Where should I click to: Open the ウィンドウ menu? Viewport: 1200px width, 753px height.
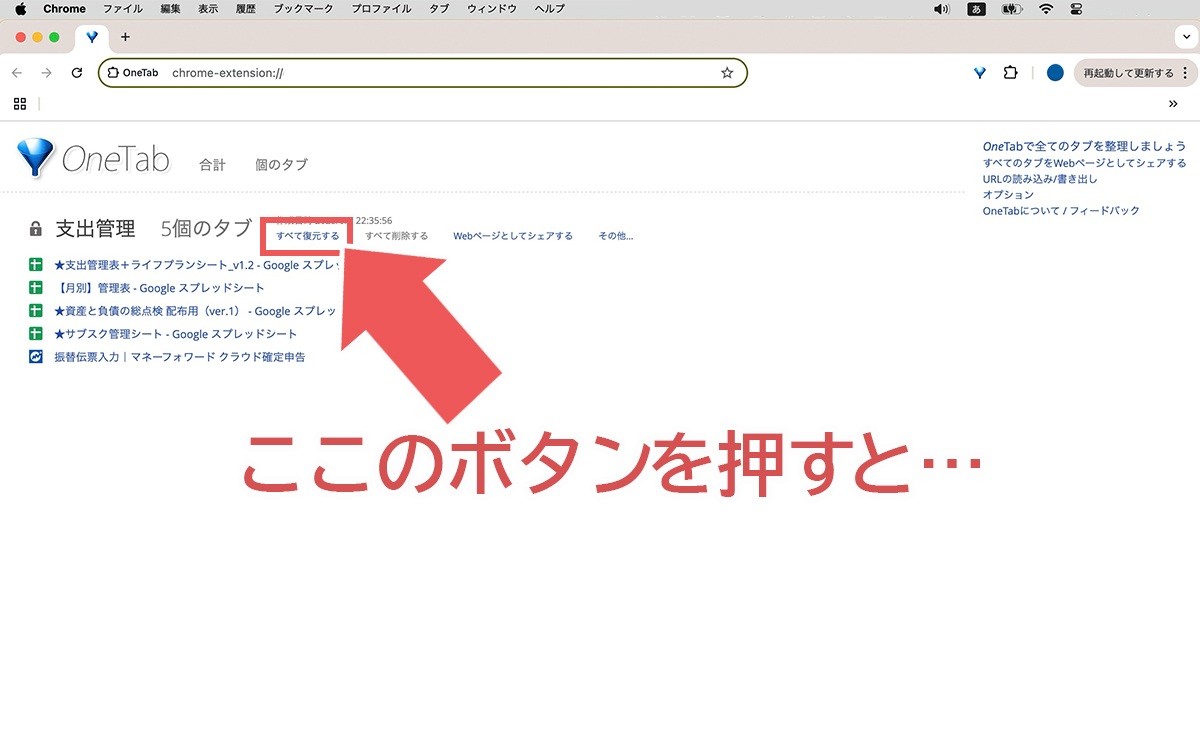pyautogui.click(x=492, y=9)
